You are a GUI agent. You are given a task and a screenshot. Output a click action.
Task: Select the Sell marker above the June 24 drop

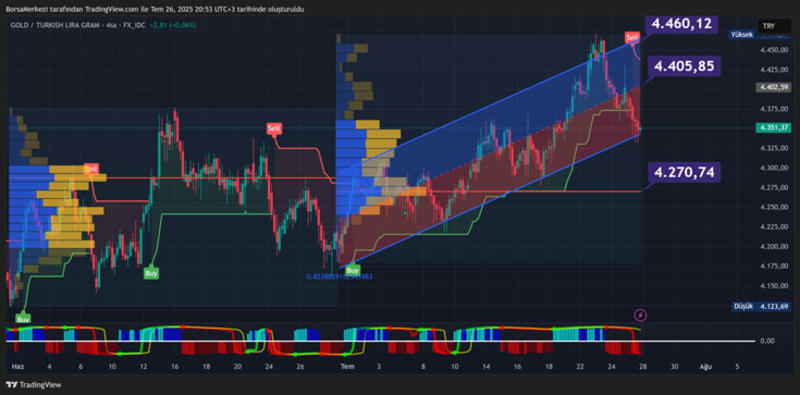pos(274,129)
